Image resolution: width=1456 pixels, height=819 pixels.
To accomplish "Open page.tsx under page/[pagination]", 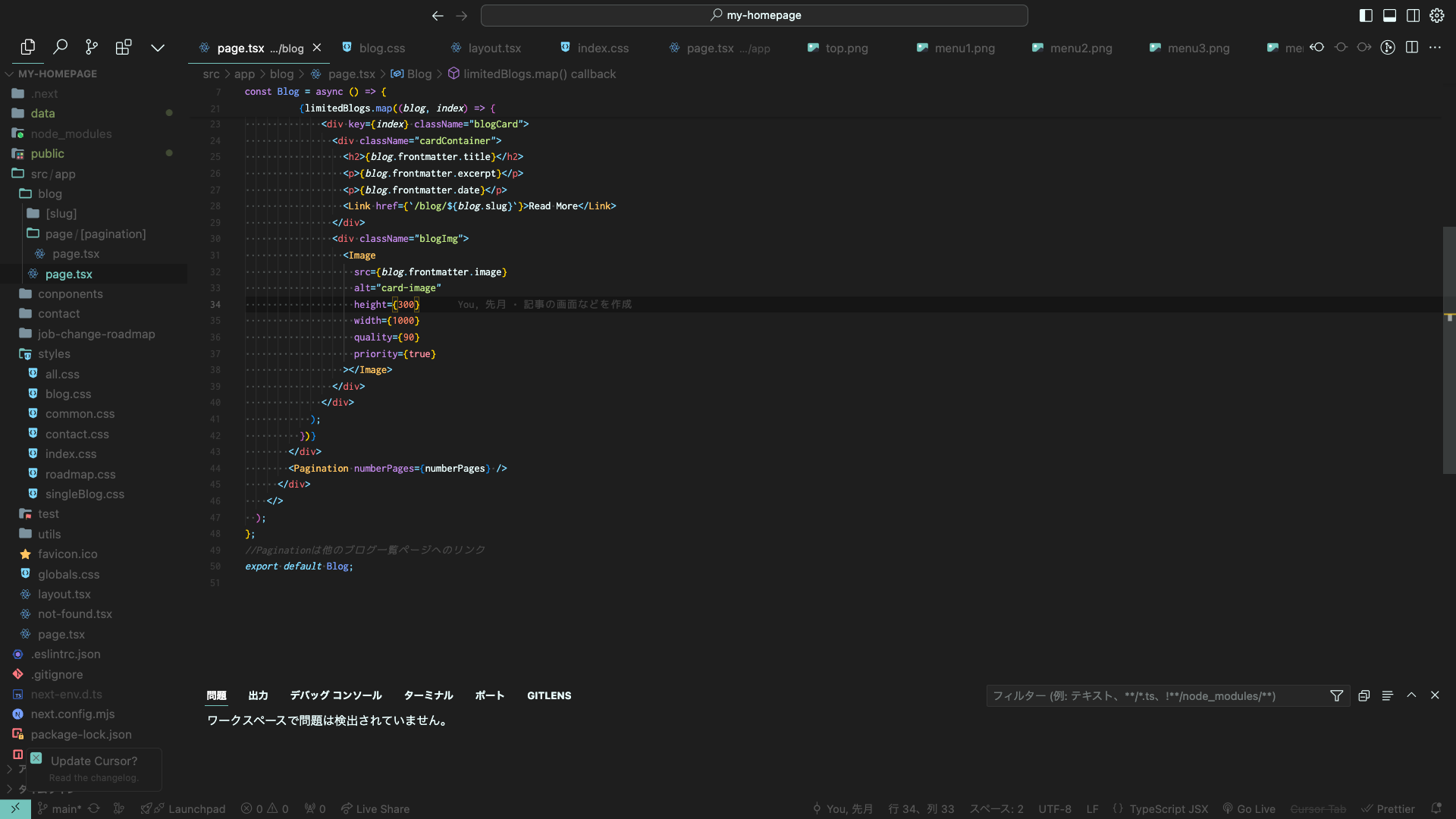I will point(76,253).
